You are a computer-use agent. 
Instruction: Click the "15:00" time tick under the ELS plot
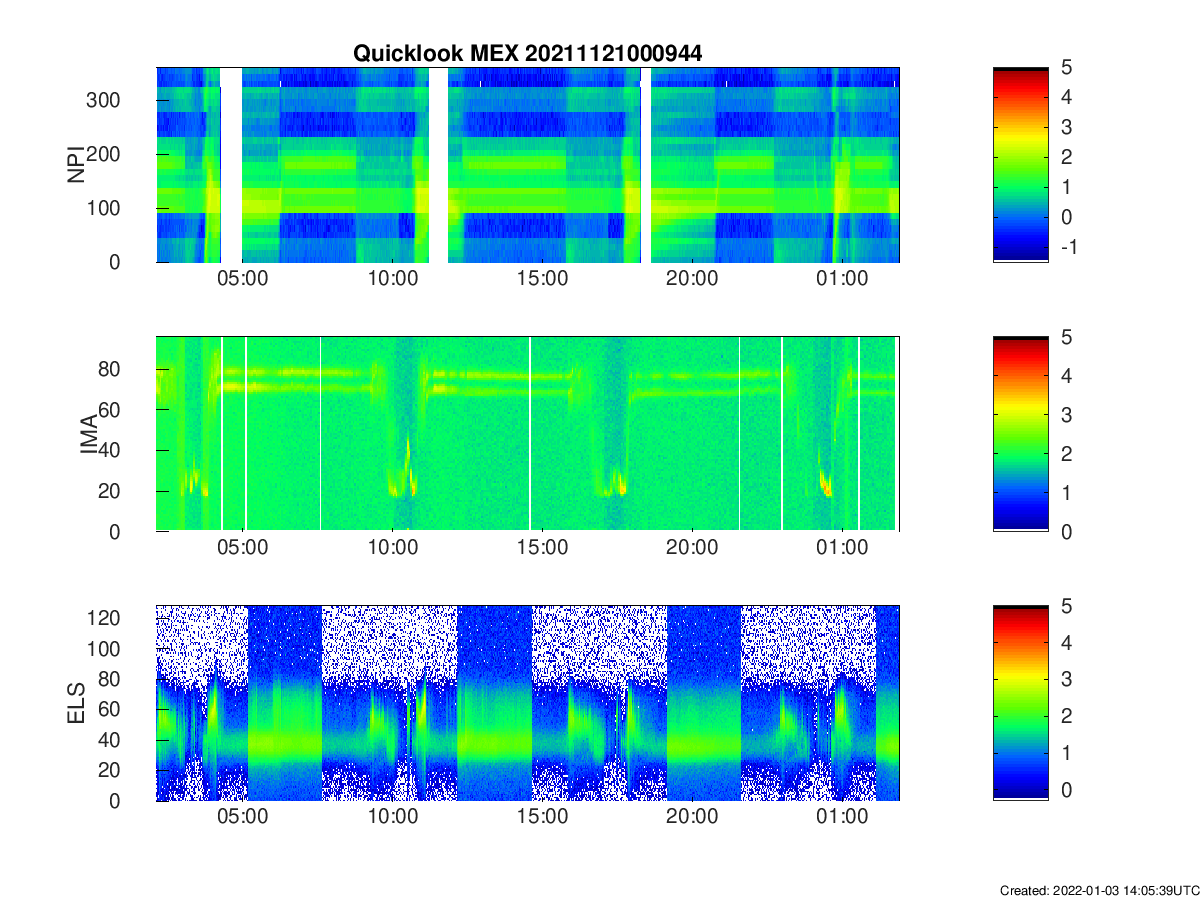coord(542,817)
